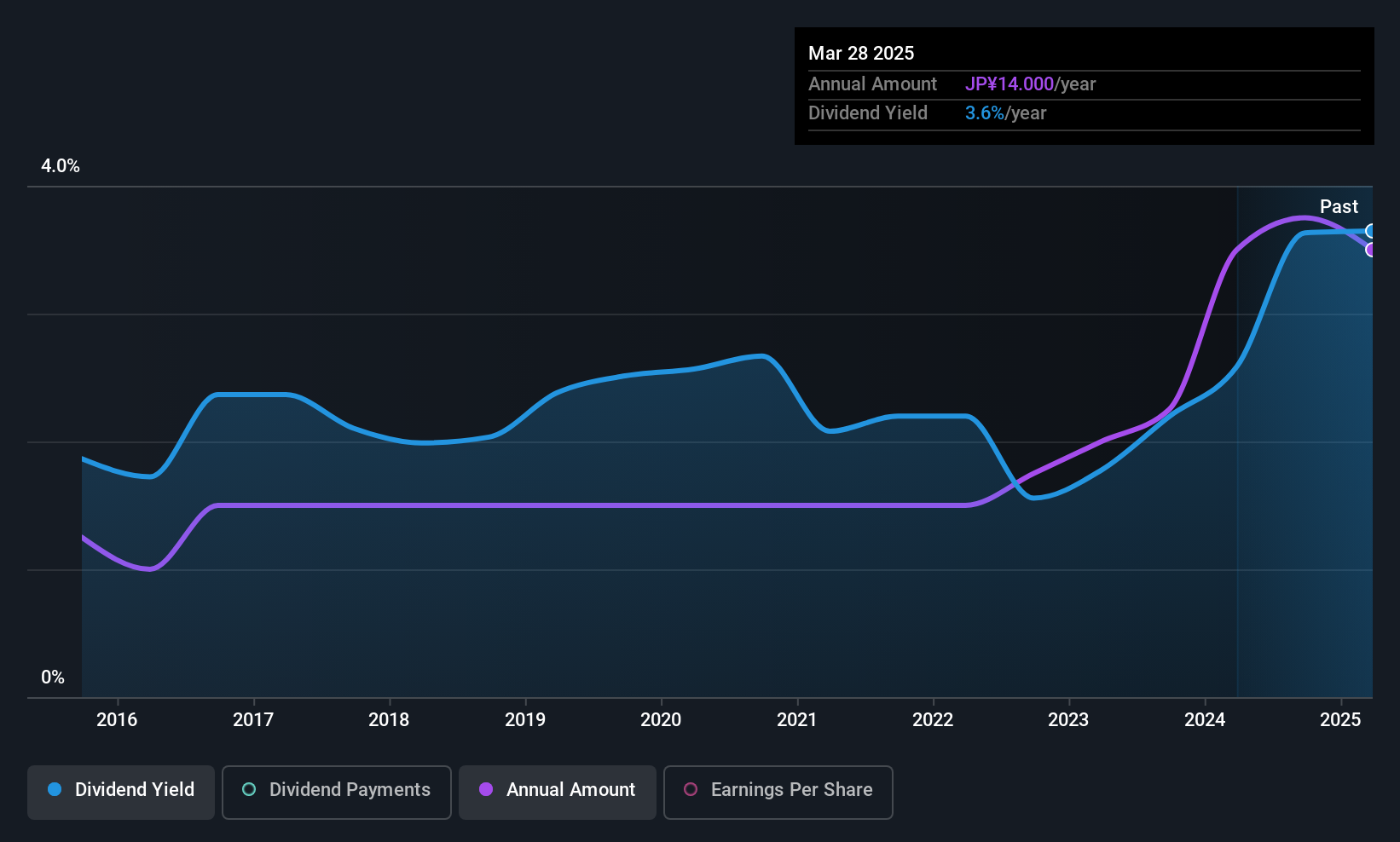The image size is (1400, 842).
Task: Toggle the Dividend Yield legend series
Action: pos(121,791)
